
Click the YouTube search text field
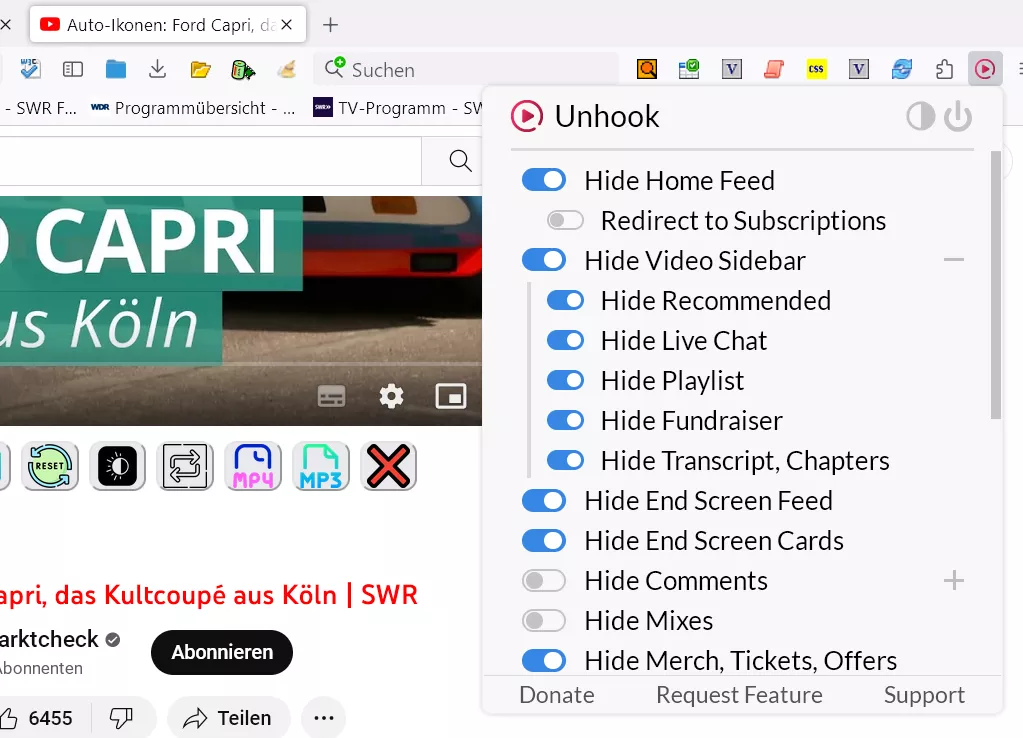click(210, 161)
